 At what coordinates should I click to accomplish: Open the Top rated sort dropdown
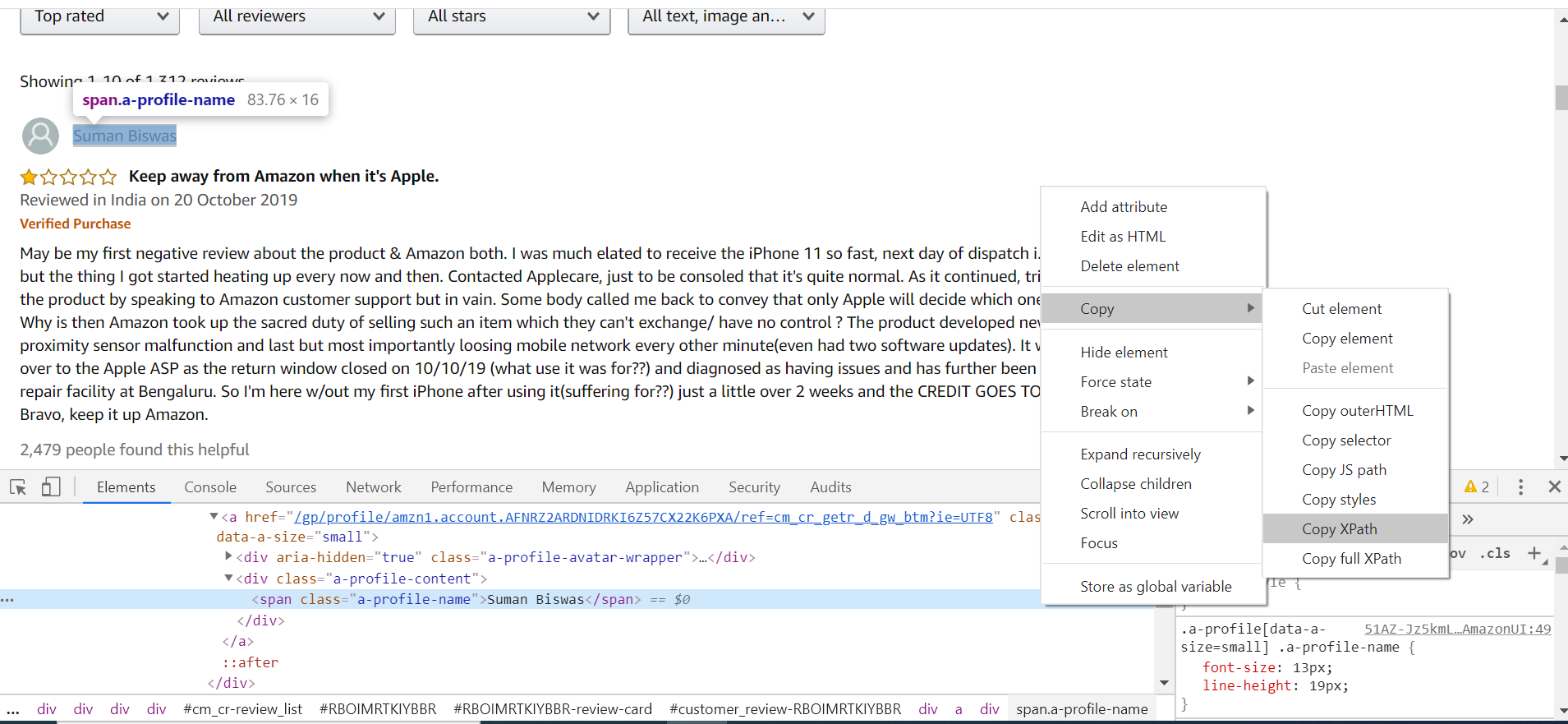coord(100,17)
